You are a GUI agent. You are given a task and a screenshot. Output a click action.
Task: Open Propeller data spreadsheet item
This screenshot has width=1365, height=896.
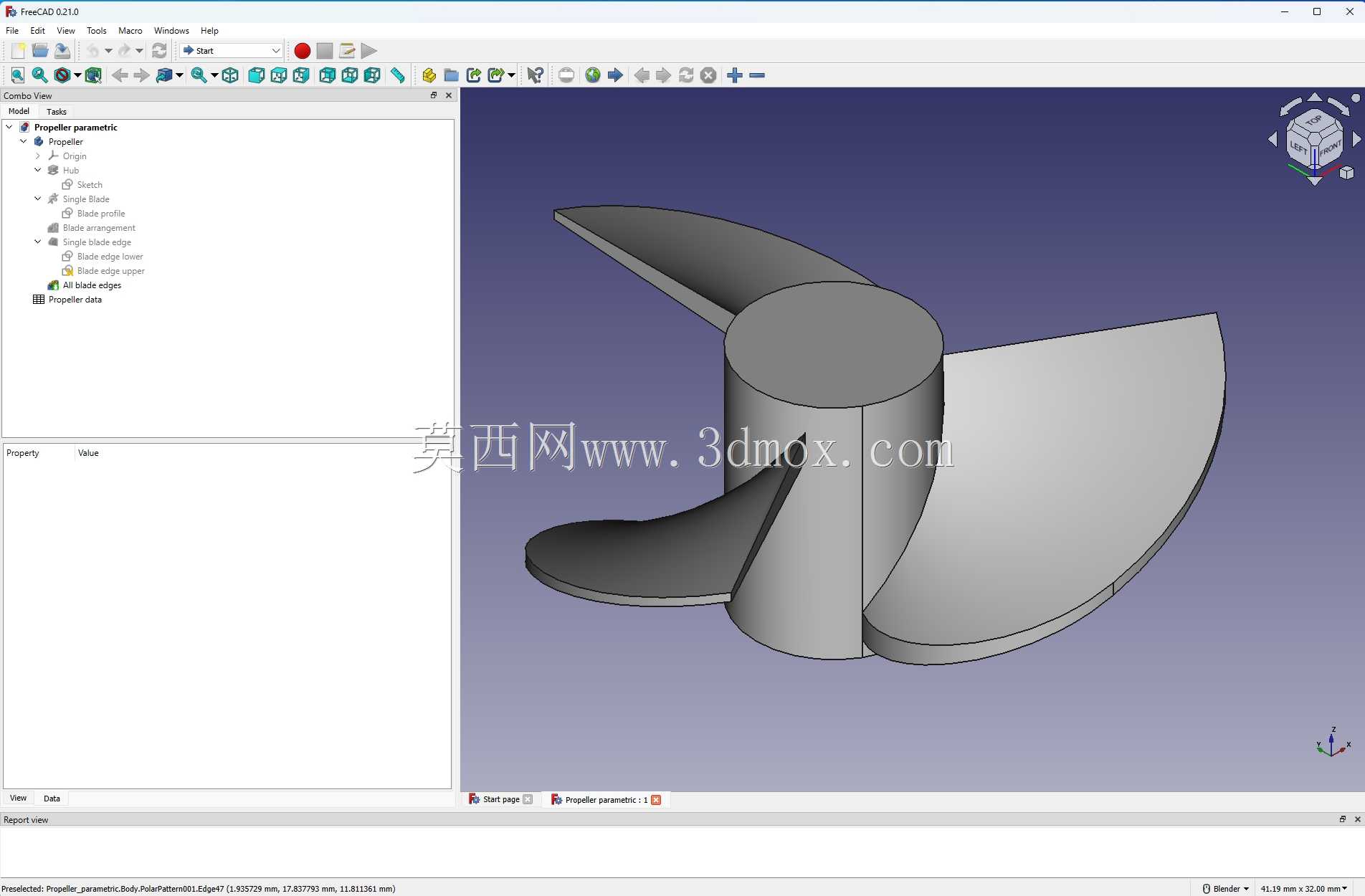coord(75,300)
